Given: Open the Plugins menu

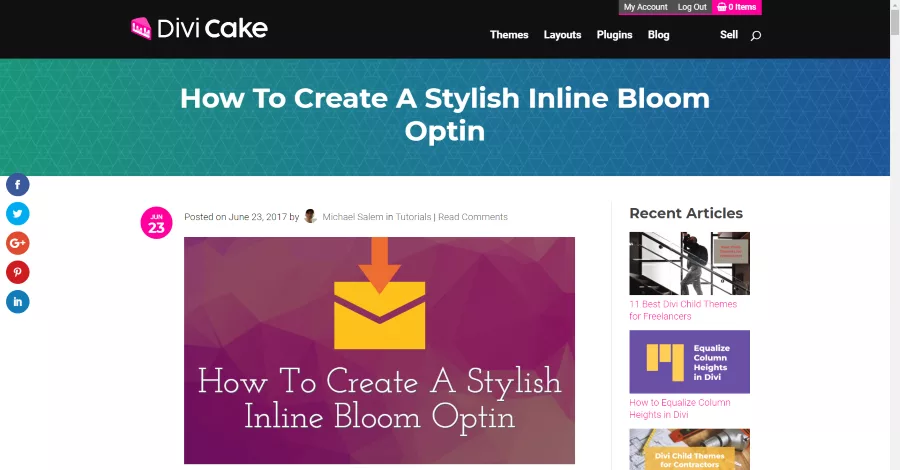Looking at the screenshot, I should pyautogui.click(x=614, y=35).
